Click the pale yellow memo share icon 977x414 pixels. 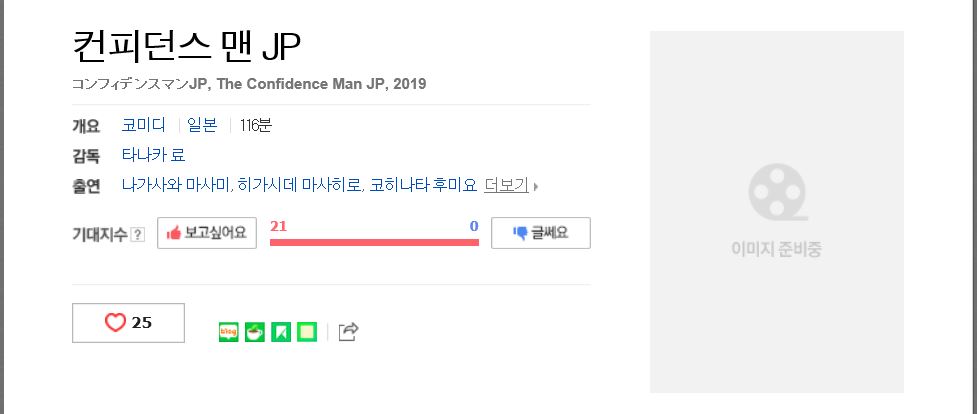[x=307, y=332]
